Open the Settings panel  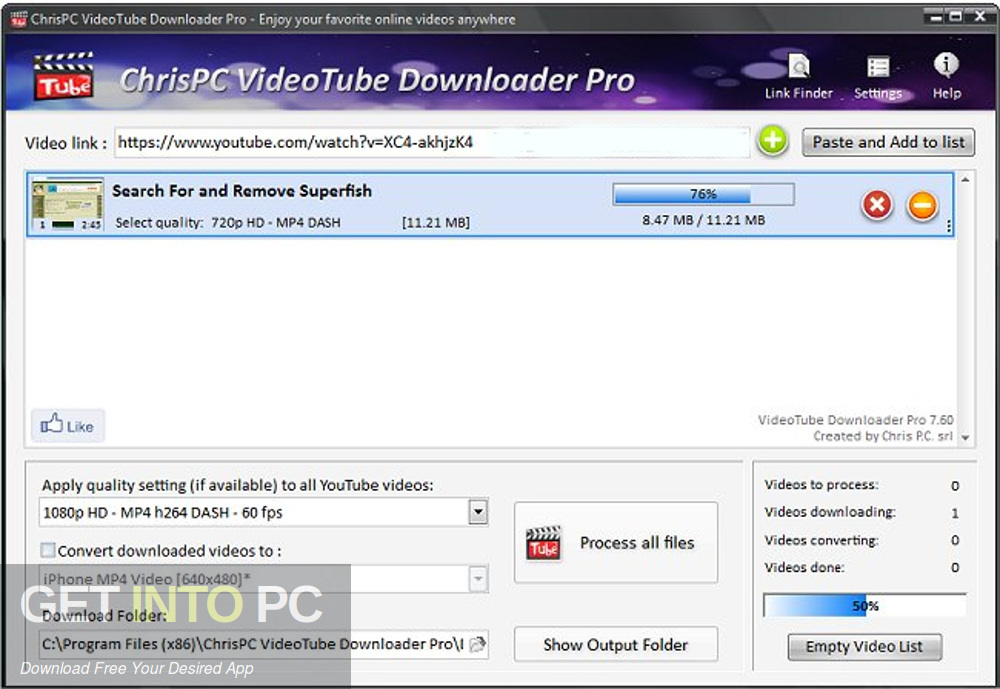tap(878, 78)
